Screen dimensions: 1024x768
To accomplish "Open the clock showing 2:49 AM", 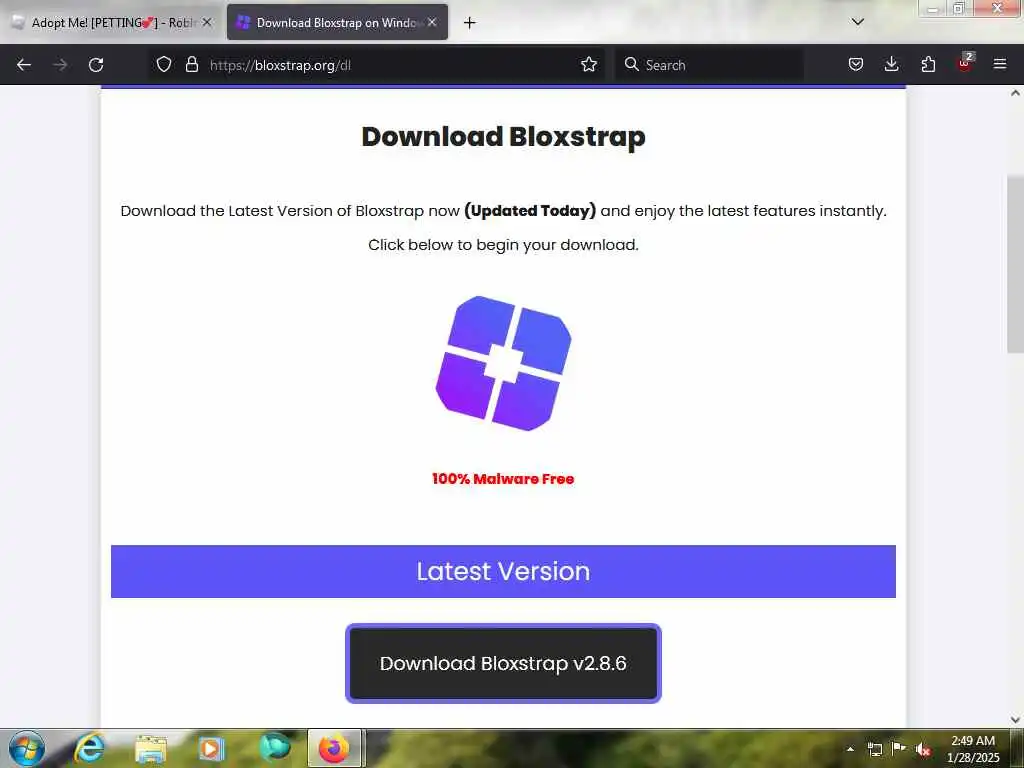I will (x=973, y=749).
